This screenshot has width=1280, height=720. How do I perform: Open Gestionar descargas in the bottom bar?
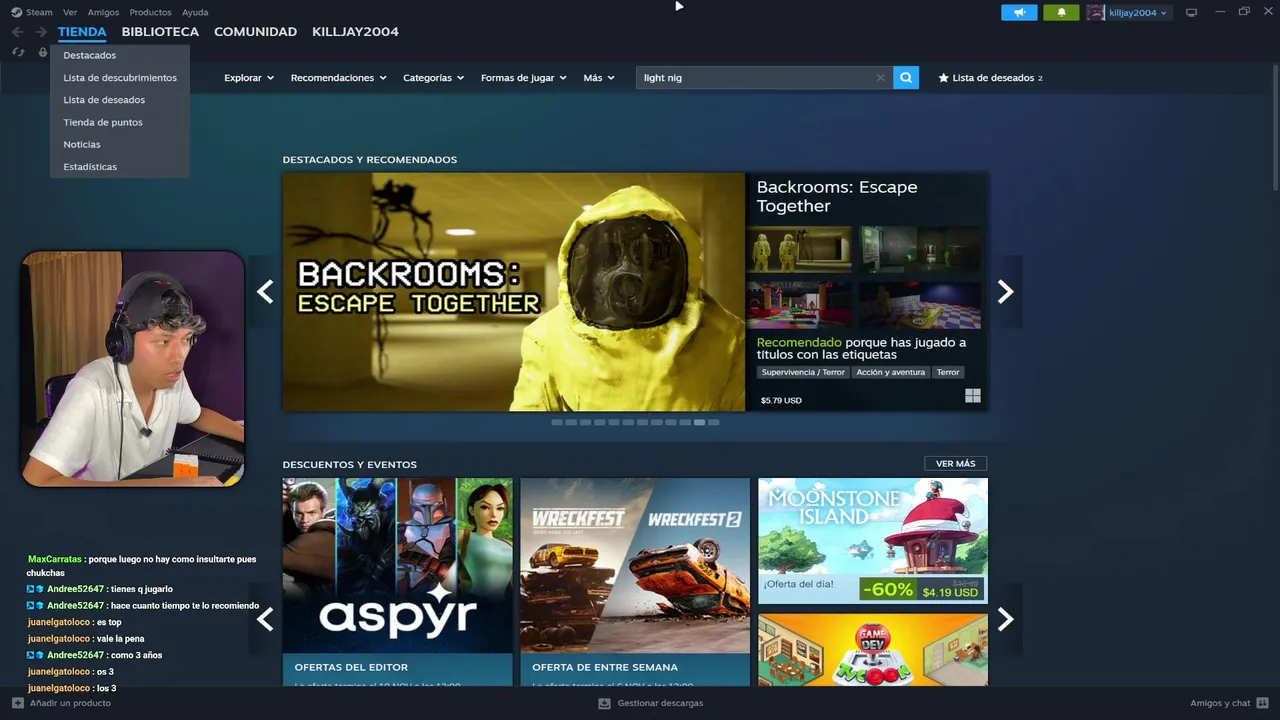[650, 703]
